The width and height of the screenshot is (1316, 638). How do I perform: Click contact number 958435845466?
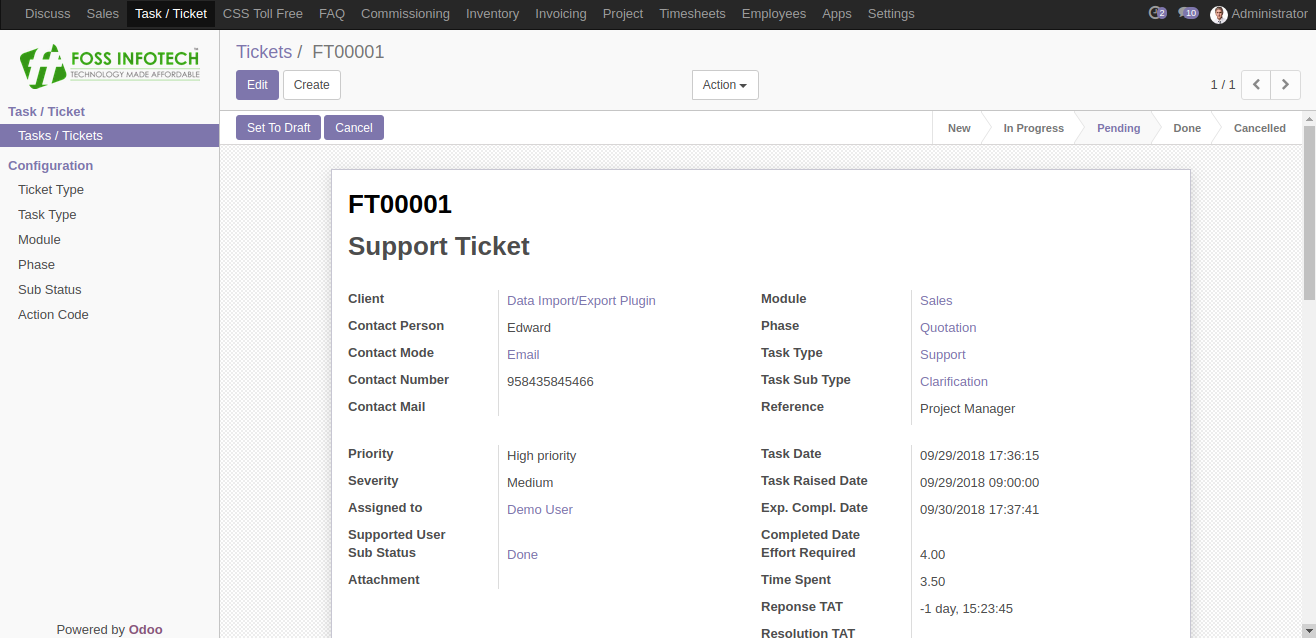tap(550, 382)
